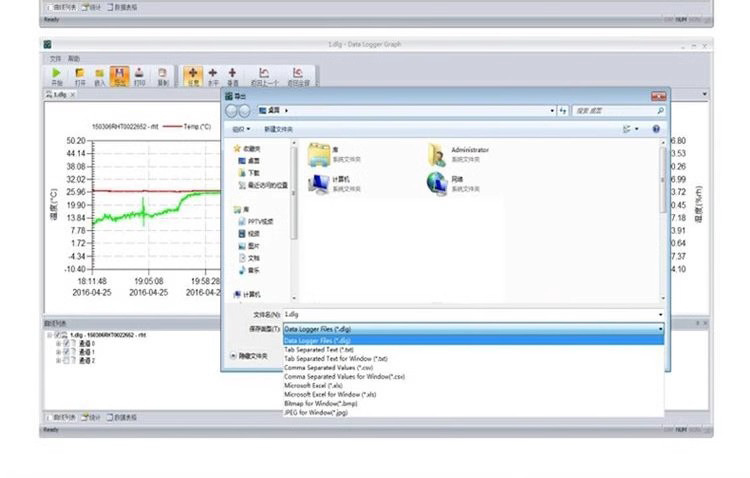Switch to Statistics (统计) tab in the lower window
Image resolution: width=750 pixels, height=478 pixels.
(91, 417)
